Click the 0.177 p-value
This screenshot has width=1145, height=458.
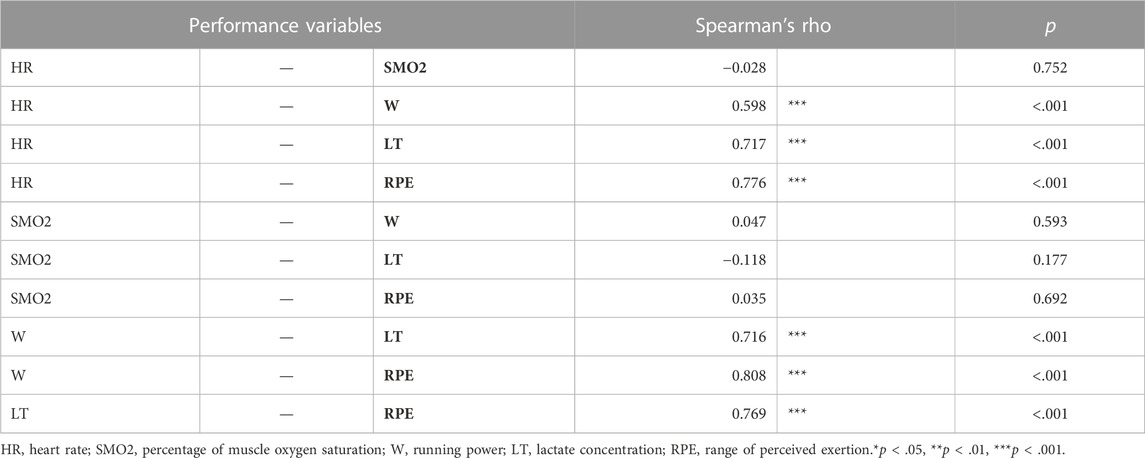pos(1049,260)
